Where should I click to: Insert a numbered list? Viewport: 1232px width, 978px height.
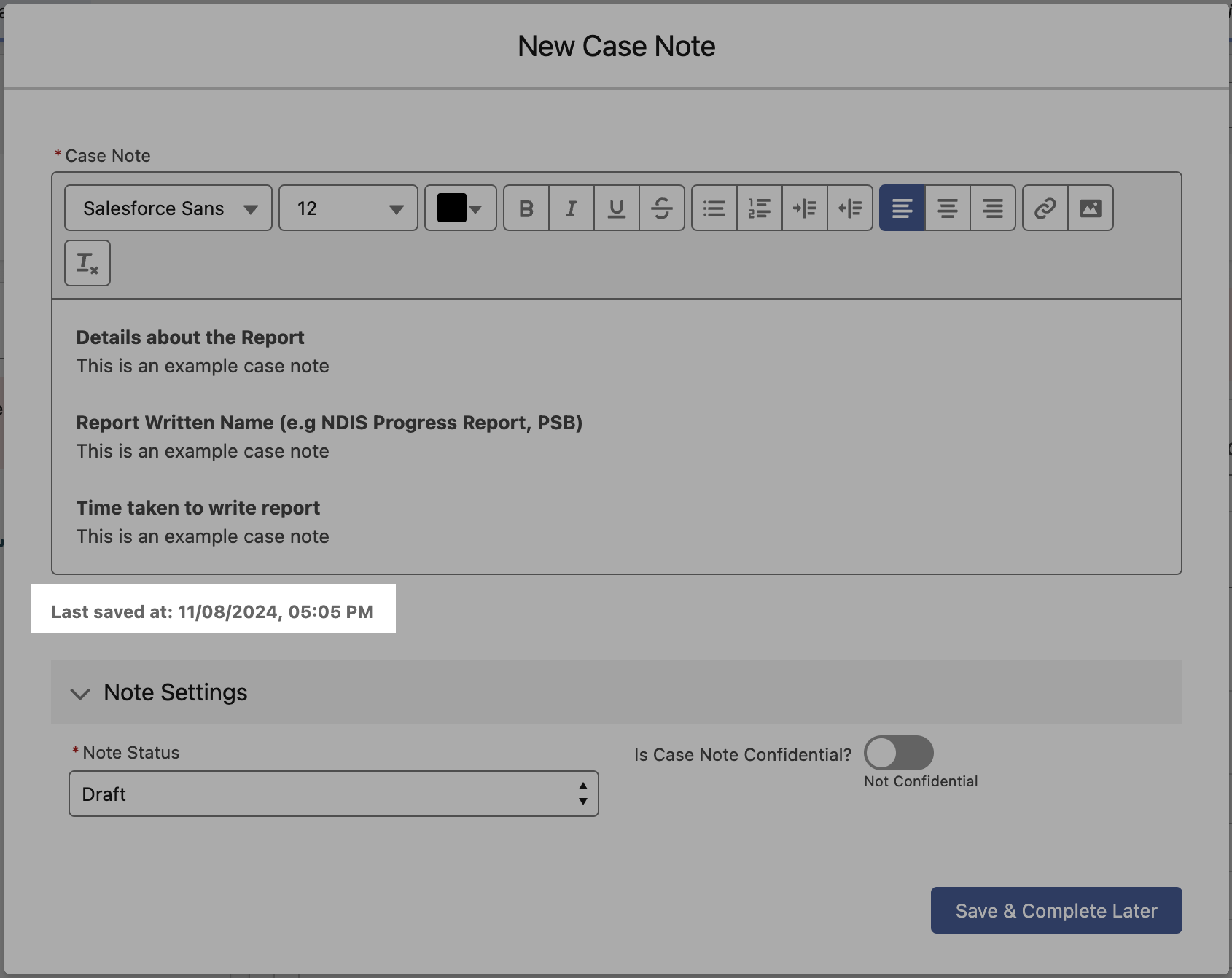[759, 208]
